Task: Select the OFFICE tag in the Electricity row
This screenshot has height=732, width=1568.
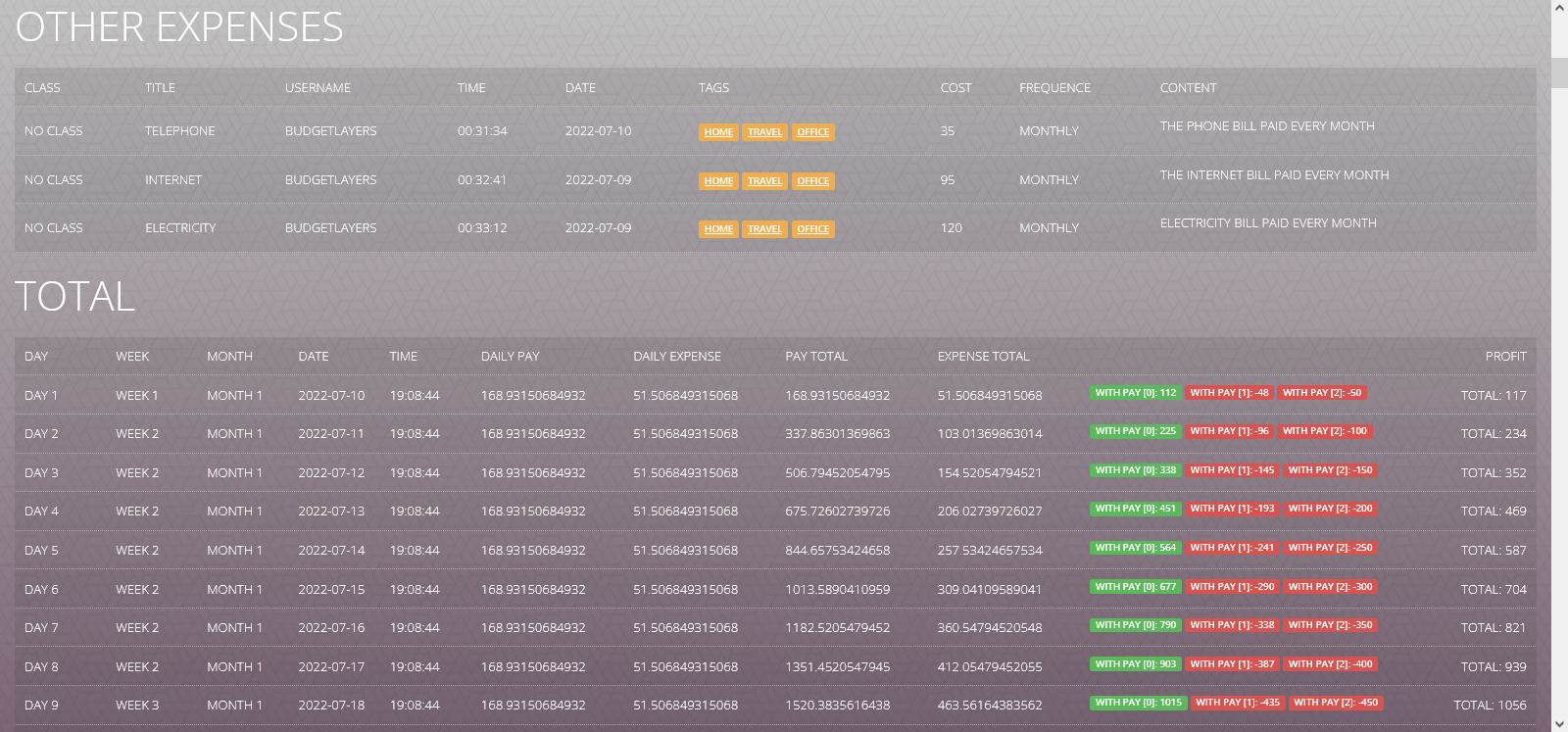Action: click(x=812, y=229)
